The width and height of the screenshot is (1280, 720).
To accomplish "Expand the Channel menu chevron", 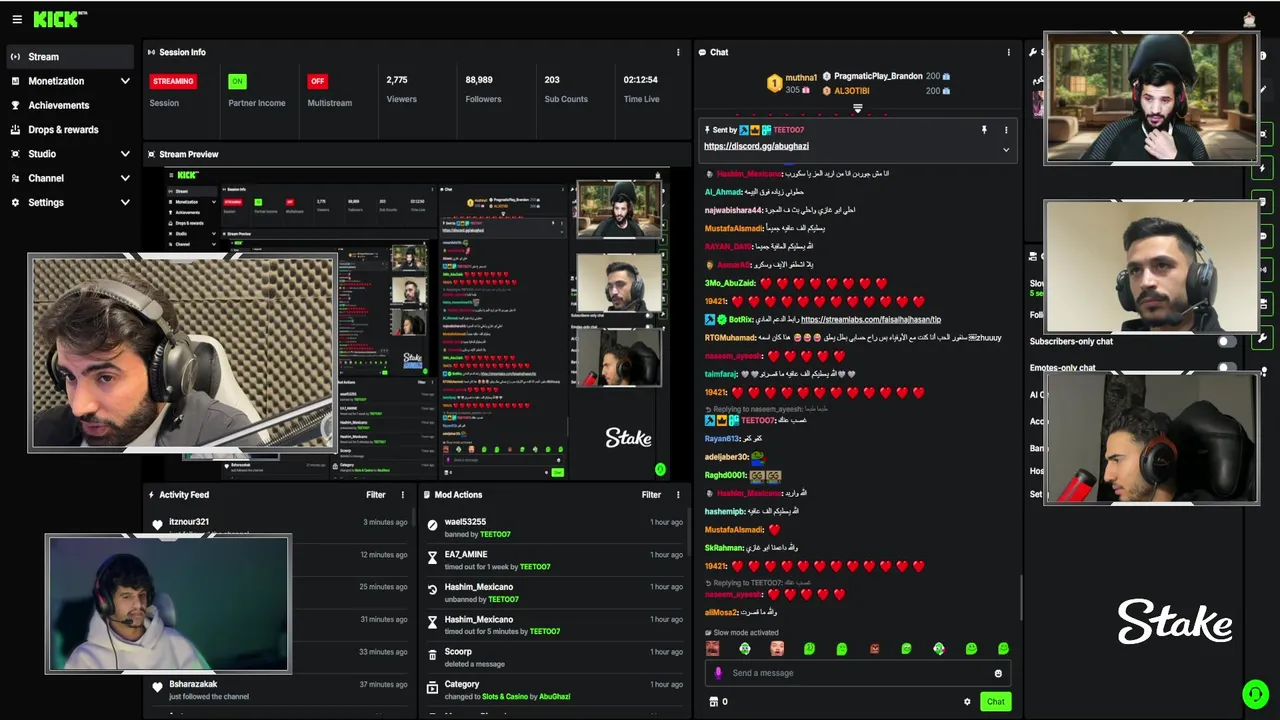I will pyautogui.click(x=125, y=178).
